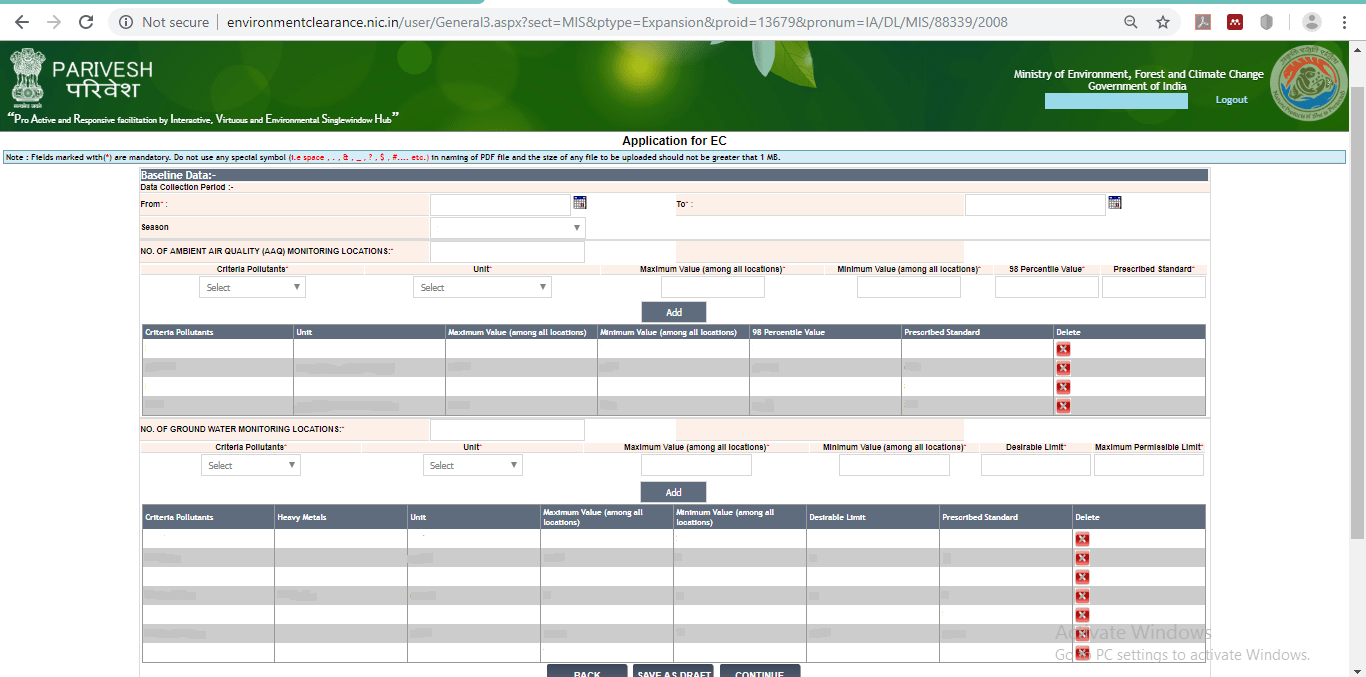The height and width of the screenshot is (677, 1366).
Task: Click the Maximum Permissible Limit input field
Action: 1148,466
